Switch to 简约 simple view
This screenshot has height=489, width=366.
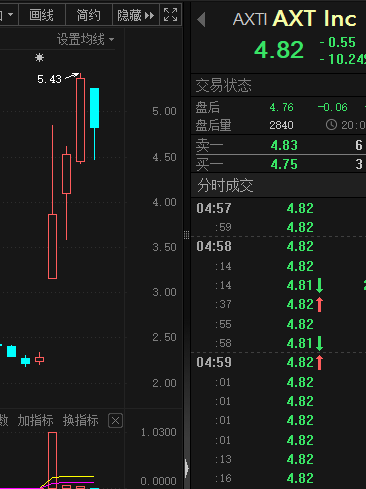point(89,15)
